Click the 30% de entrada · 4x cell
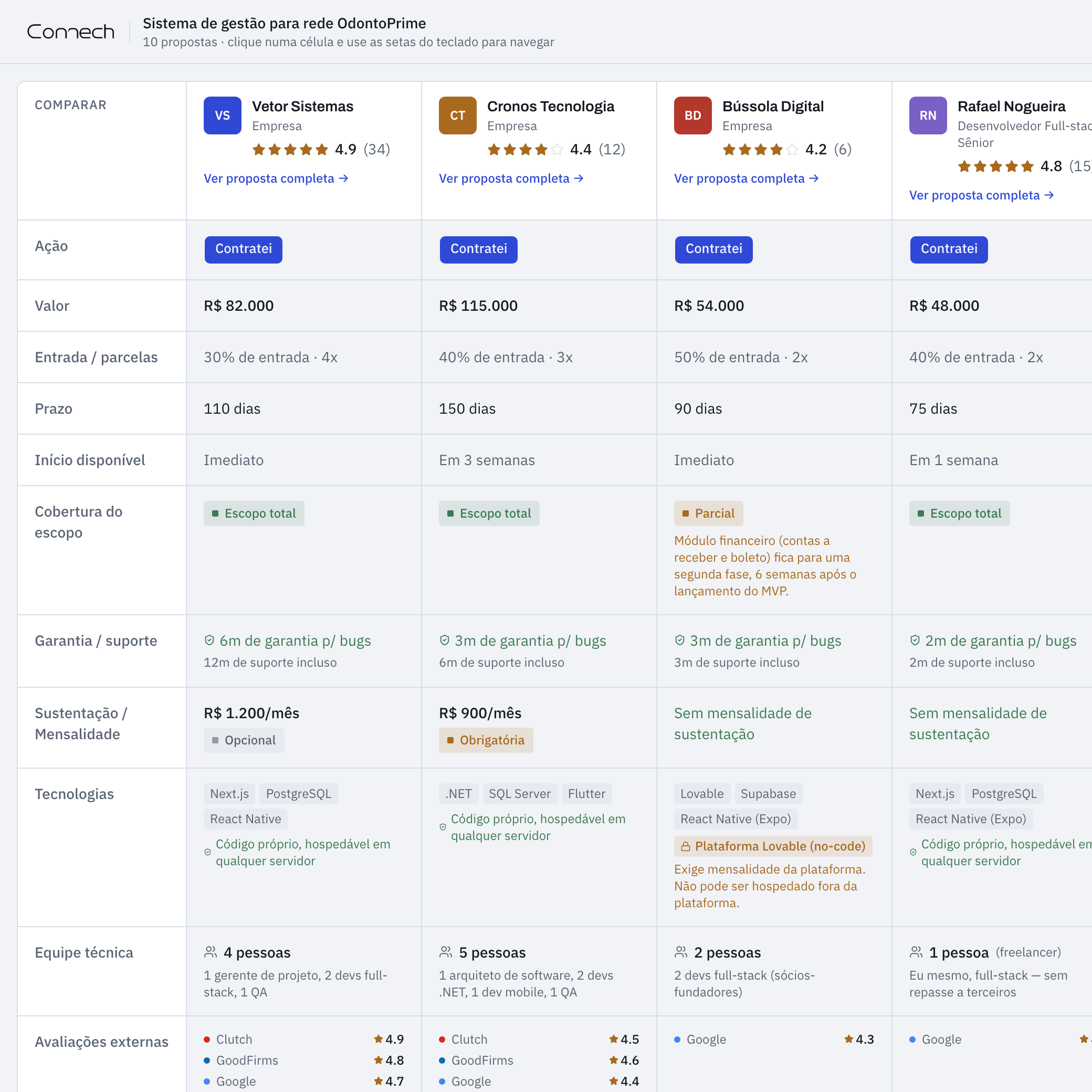Image resolution: width=1092 pixels, height=1092 pixels. coord(303,357)
